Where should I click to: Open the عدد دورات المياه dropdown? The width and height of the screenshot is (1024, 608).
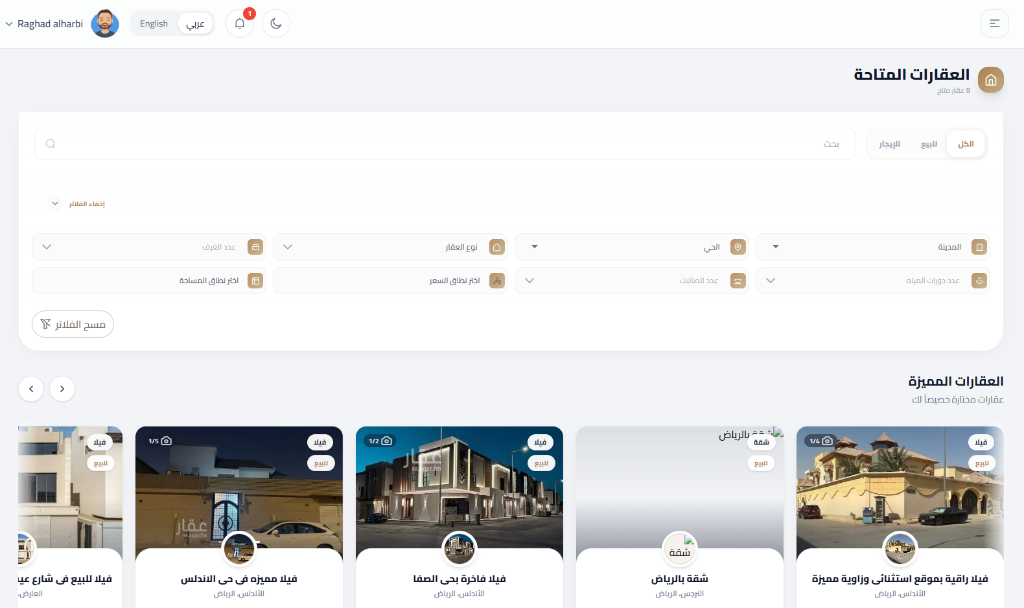pyautogui.click(x=872, y=280)
